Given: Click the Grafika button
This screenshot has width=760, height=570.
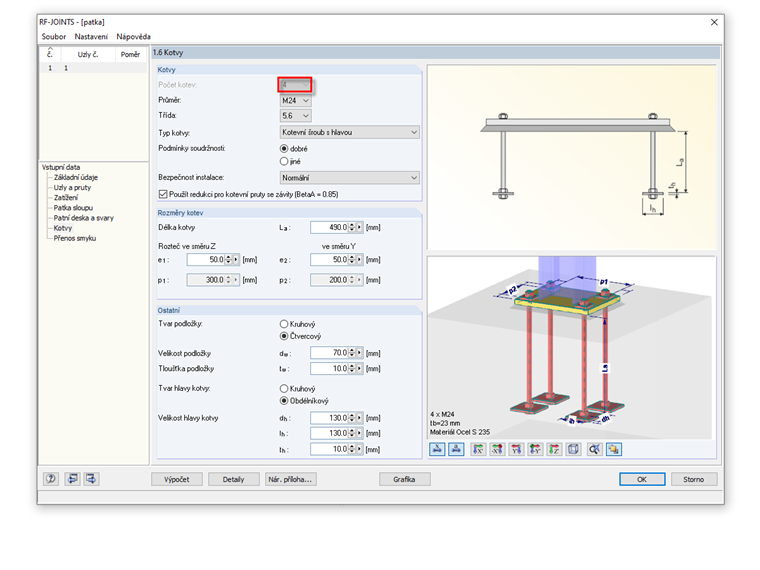Looking at the screenshot, I should coord(404,479).
